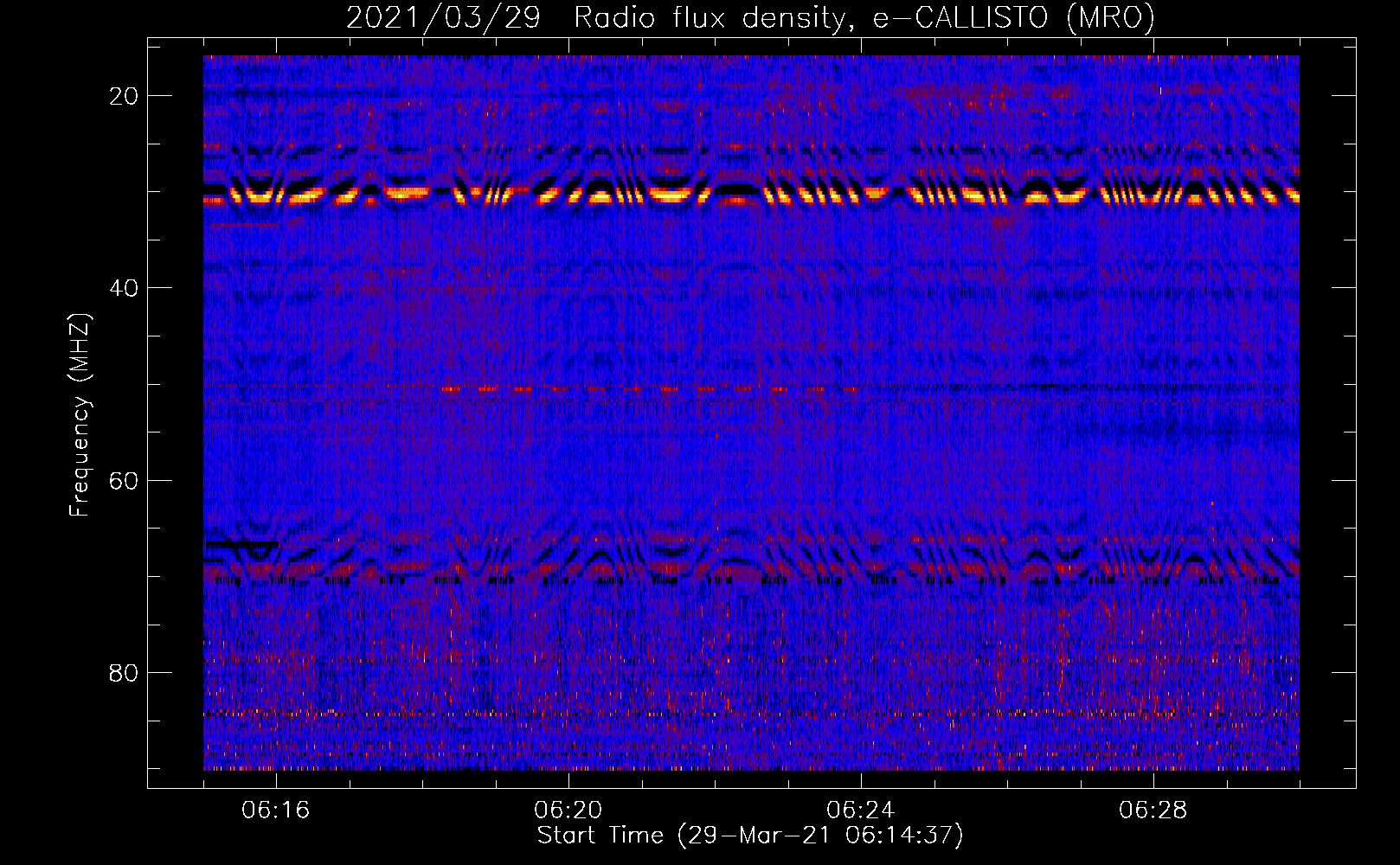Click the 06:28 time tick label

click(1153, 811)
